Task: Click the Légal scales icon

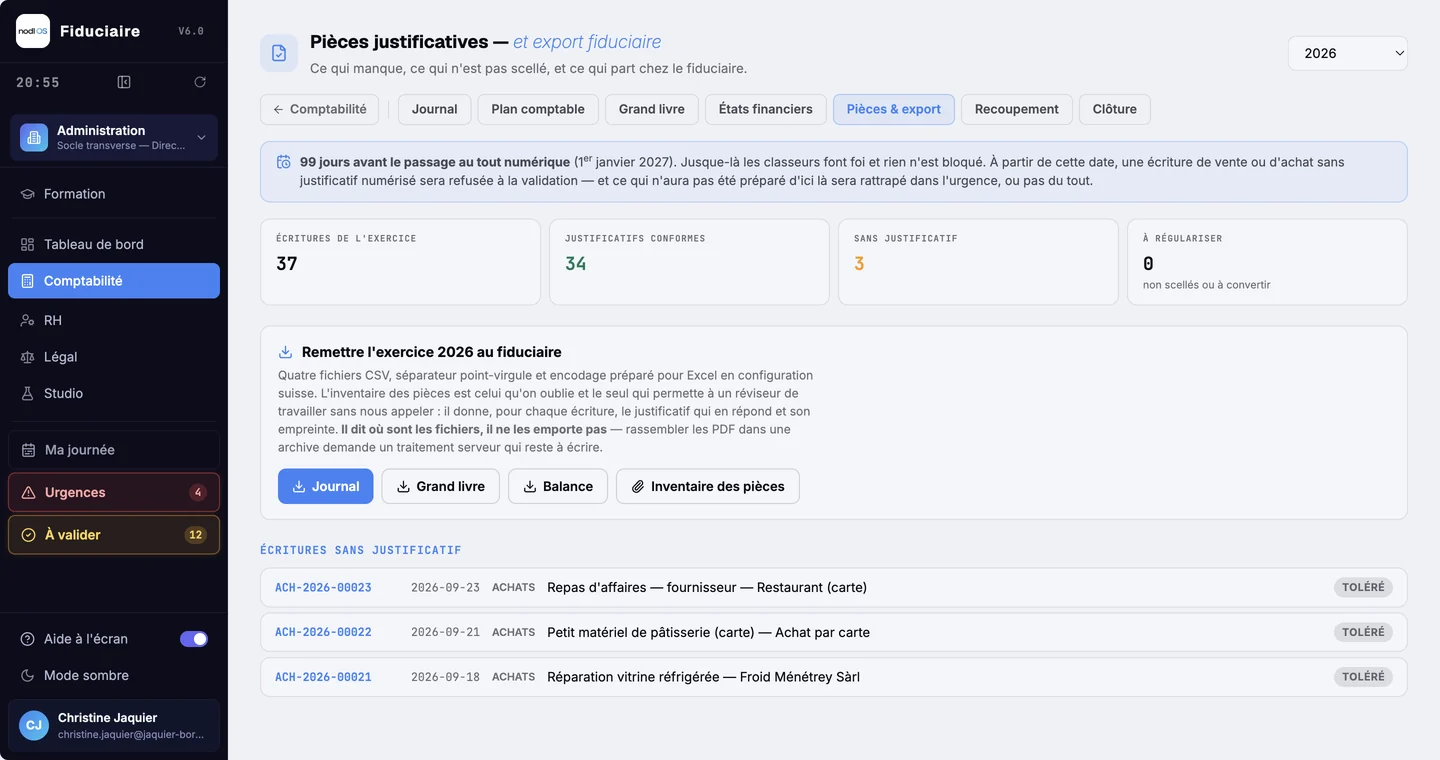Action: click(27, 357)
